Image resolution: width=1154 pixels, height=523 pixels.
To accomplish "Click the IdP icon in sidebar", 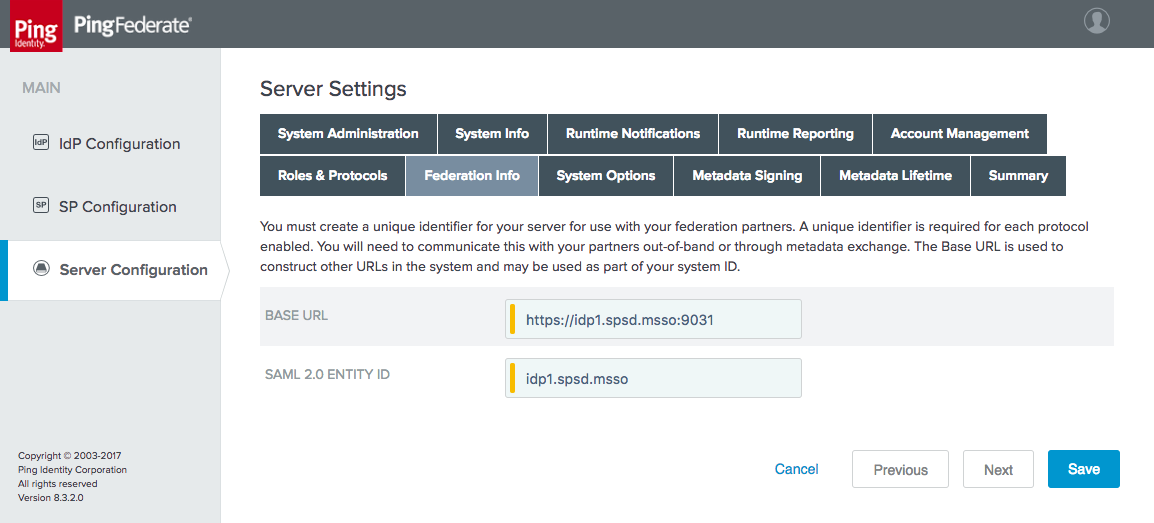I will tap(41, 143).
